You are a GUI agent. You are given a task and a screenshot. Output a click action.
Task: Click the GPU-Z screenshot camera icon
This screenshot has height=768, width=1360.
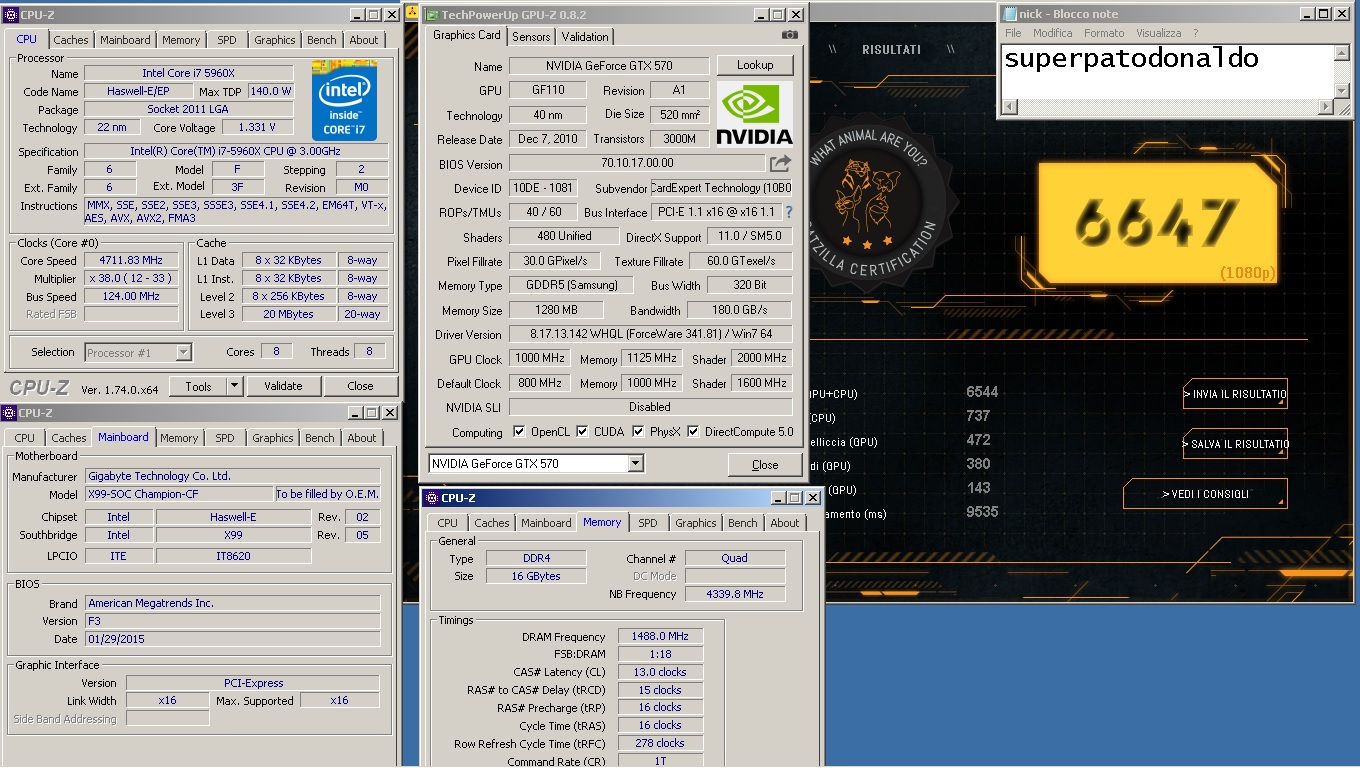tap(790, 36)
